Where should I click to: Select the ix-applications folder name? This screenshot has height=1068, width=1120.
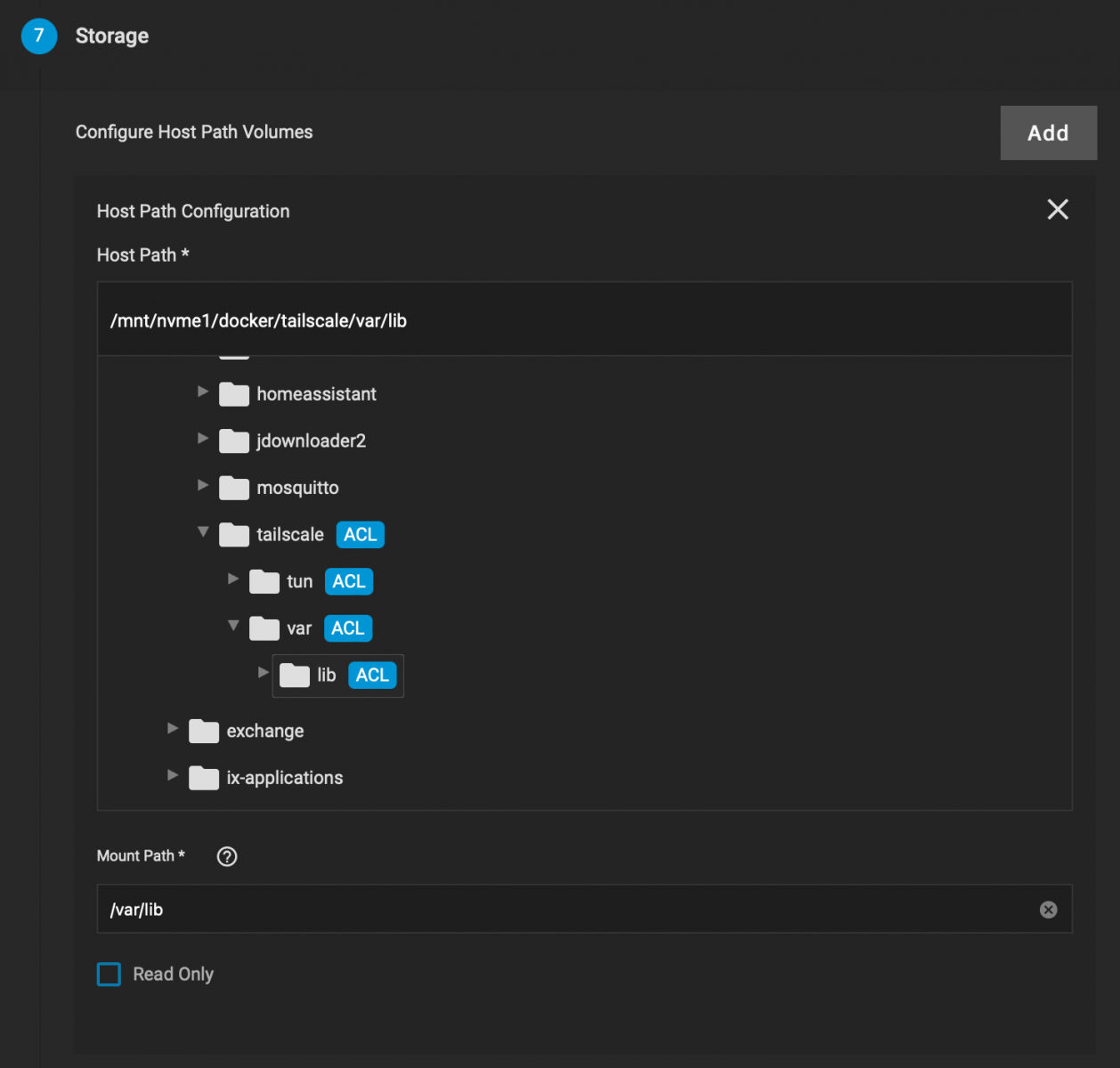pyautogui.click(x=285, y=778)
